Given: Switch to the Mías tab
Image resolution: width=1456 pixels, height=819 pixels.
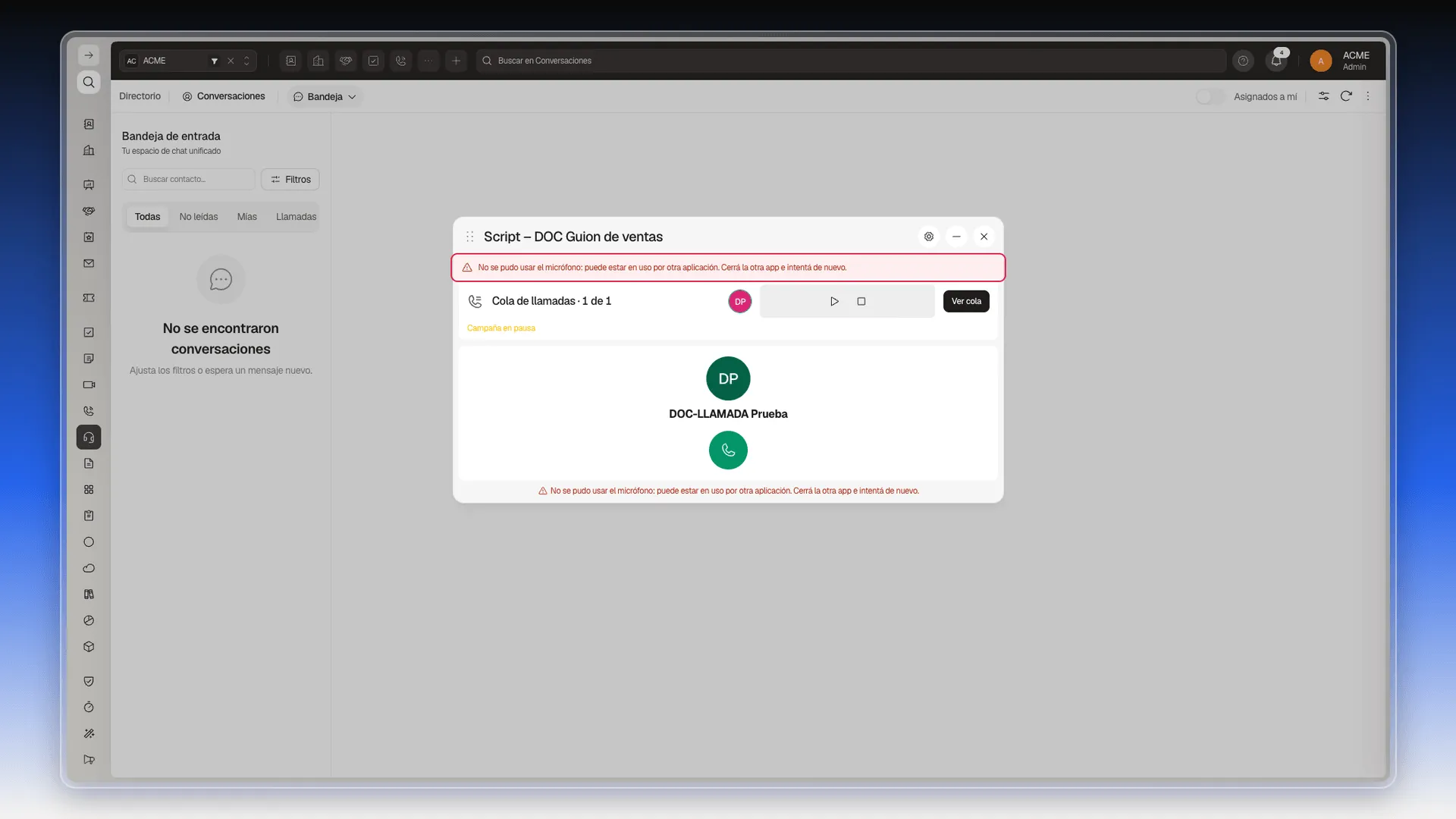Looking at the screenshot, I should coord(247,217).
